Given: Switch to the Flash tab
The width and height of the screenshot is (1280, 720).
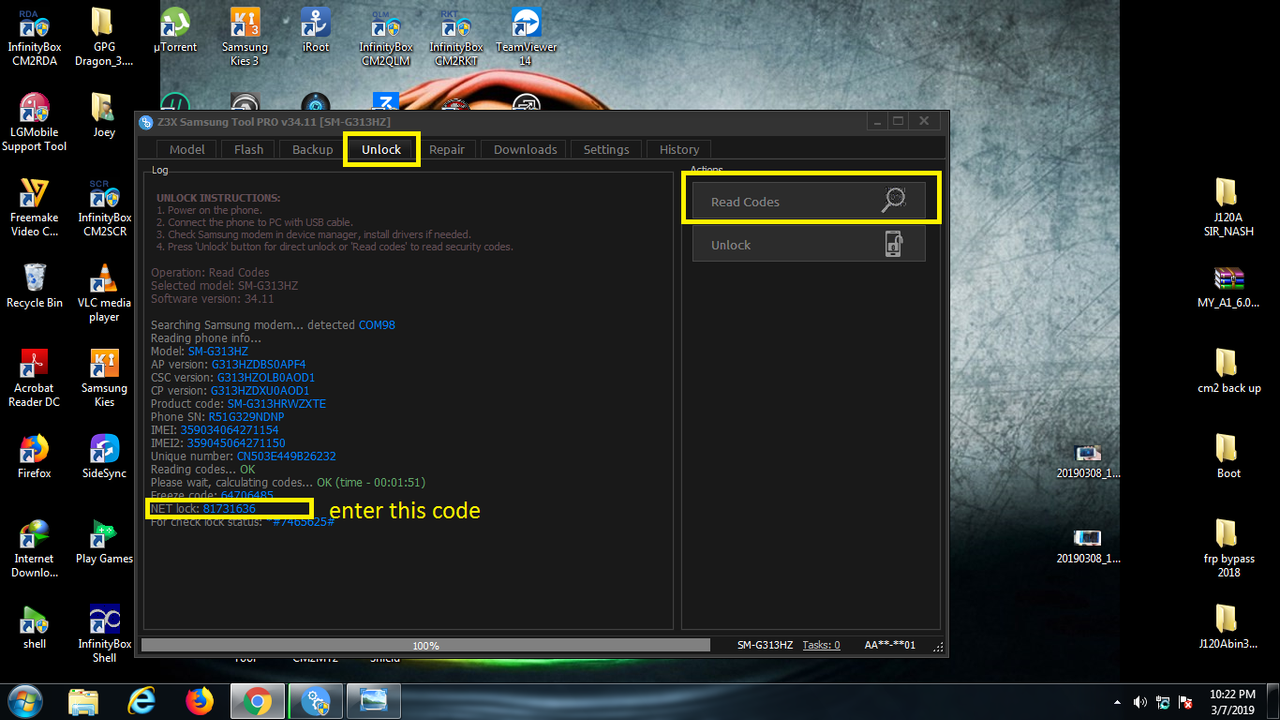Looking at the screenshot, I should (248, 149).
